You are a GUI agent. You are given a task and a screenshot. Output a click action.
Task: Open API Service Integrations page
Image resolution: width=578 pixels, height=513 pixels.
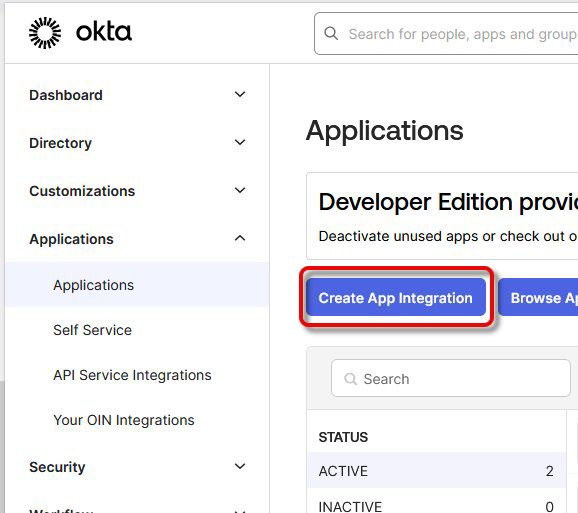click(x=132, y=375)
